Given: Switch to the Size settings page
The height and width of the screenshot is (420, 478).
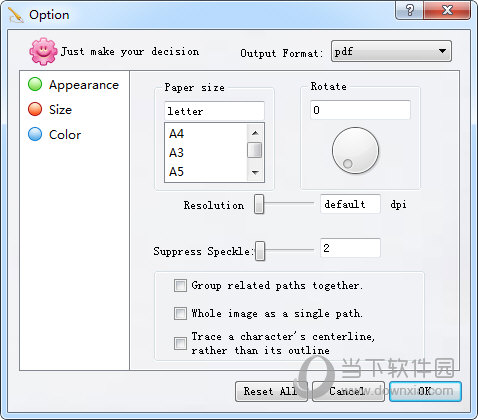Looking at the screenshot, I should point(60,110).
